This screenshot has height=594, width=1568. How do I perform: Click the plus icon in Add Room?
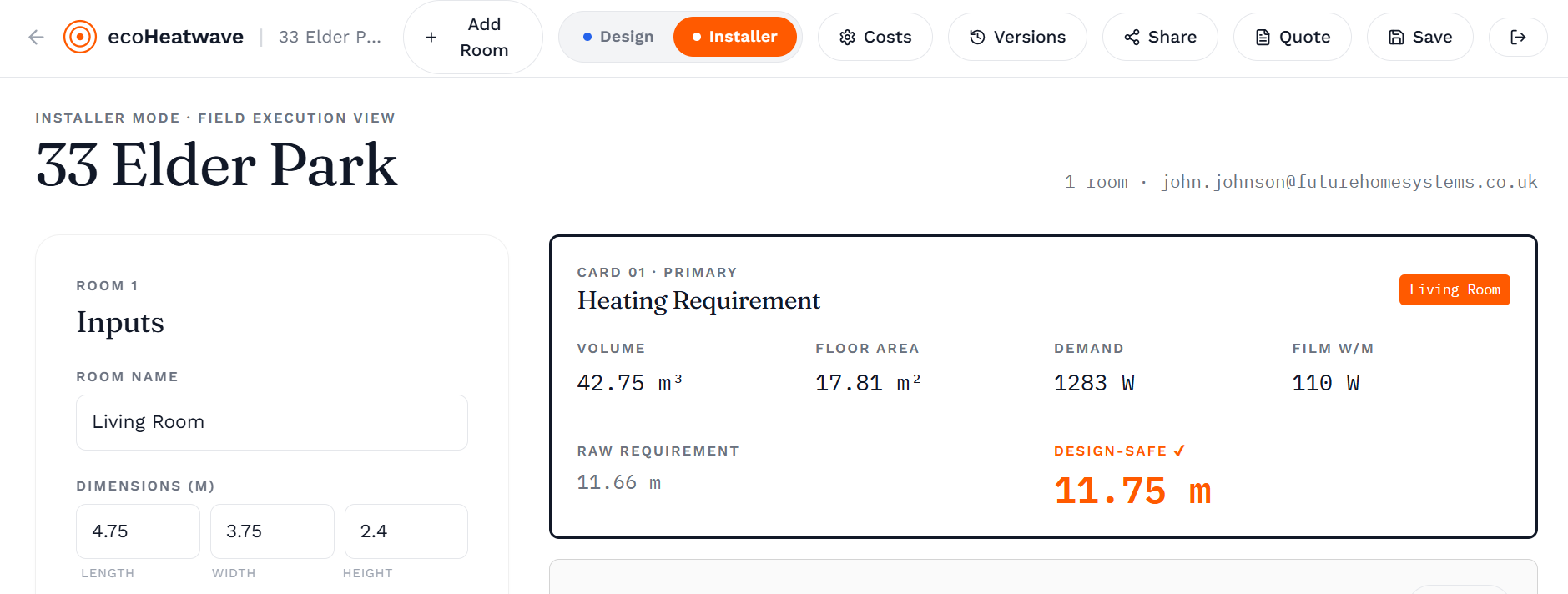click(431, 37)
